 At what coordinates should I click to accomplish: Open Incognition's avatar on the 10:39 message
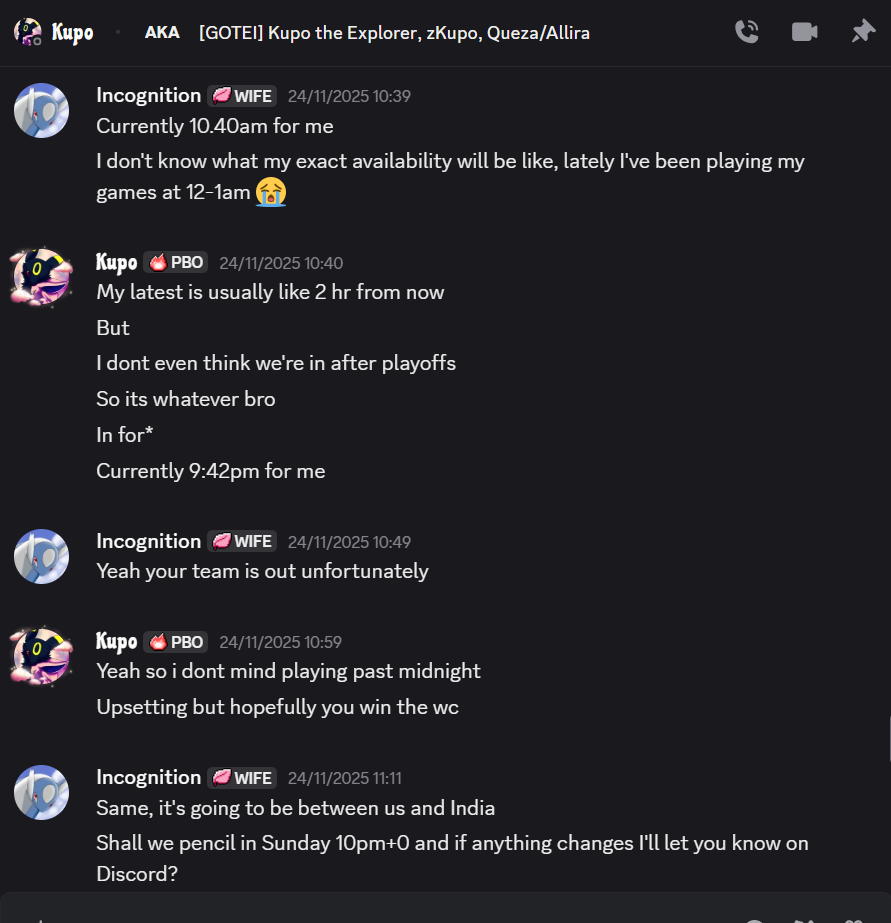point(41,110)
